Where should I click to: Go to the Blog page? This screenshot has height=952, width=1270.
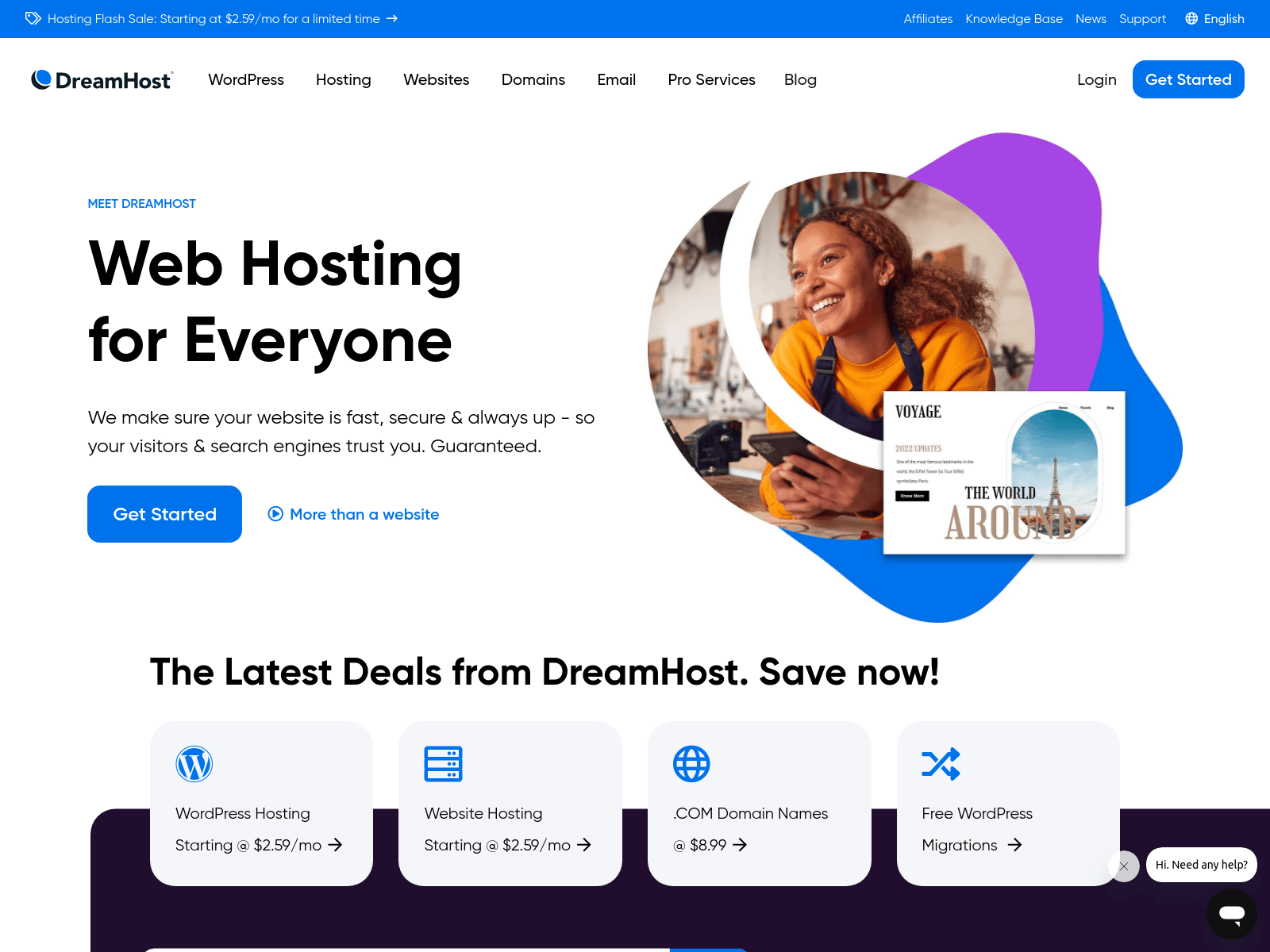click(800, 79)
